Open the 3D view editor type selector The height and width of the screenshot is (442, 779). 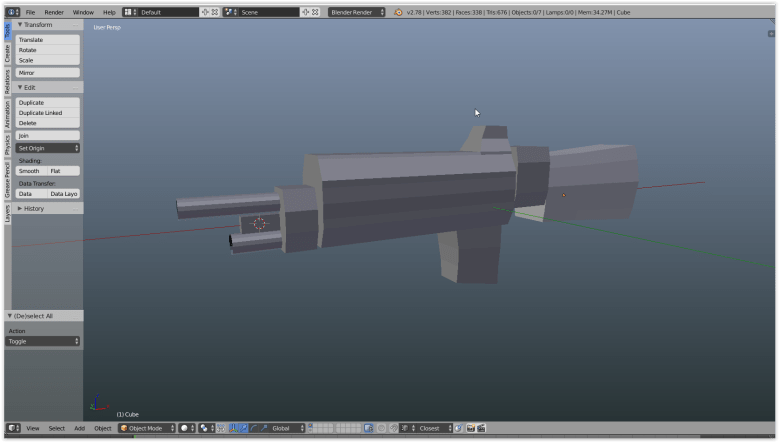[x=13, y=428]
